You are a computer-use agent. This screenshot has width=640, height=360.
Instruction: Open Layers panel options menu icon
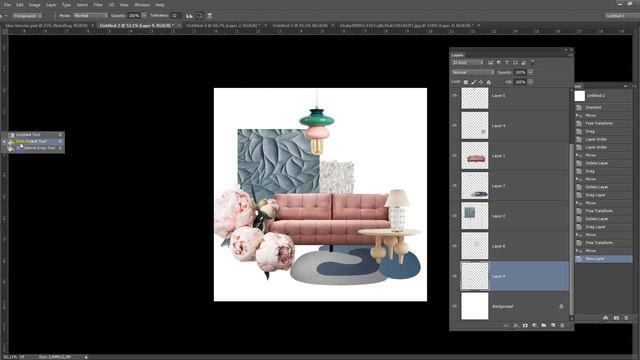click(x=570, y=55)
